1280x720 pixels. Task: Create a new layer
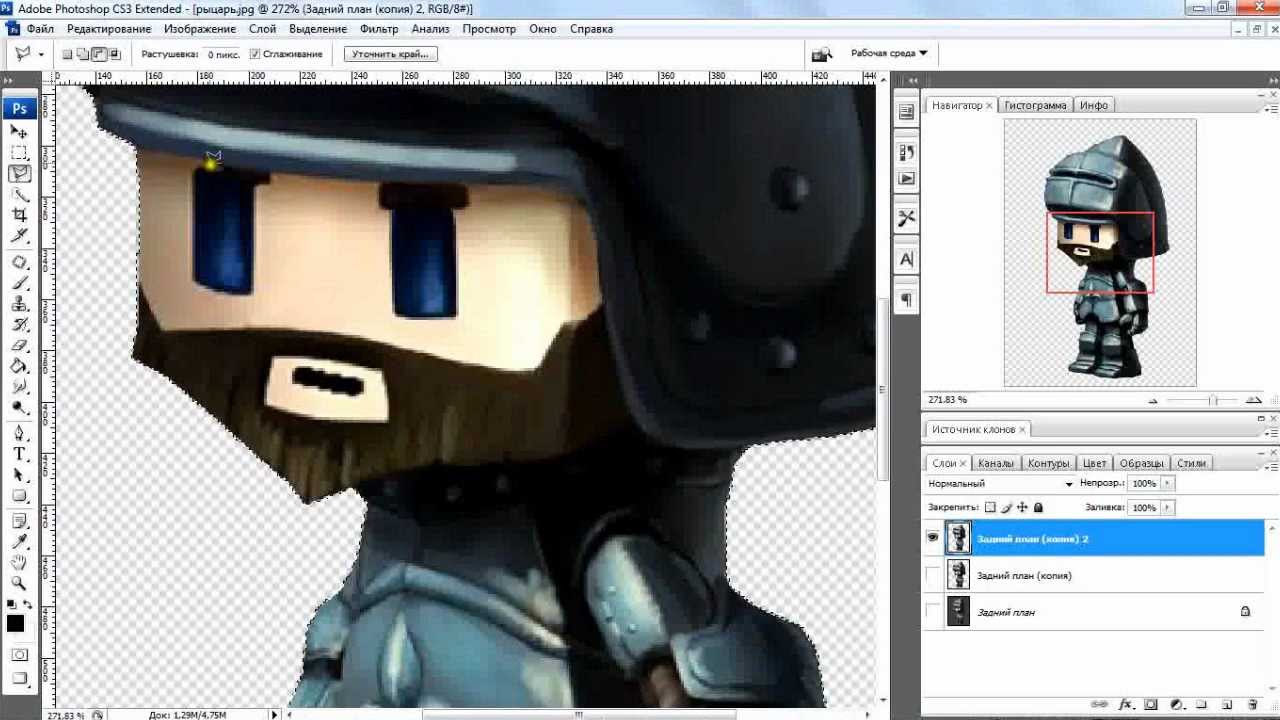tap(1227, 705)
